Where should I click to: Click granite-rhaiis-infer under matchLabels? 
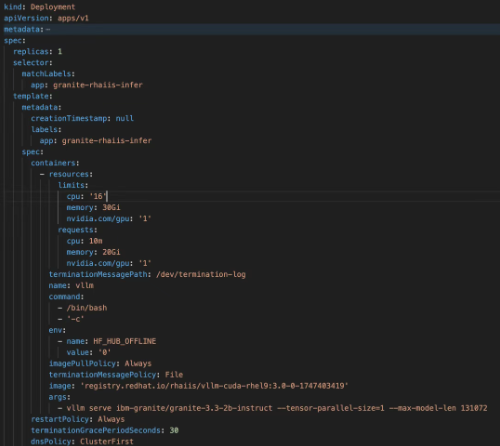point(98,85)
